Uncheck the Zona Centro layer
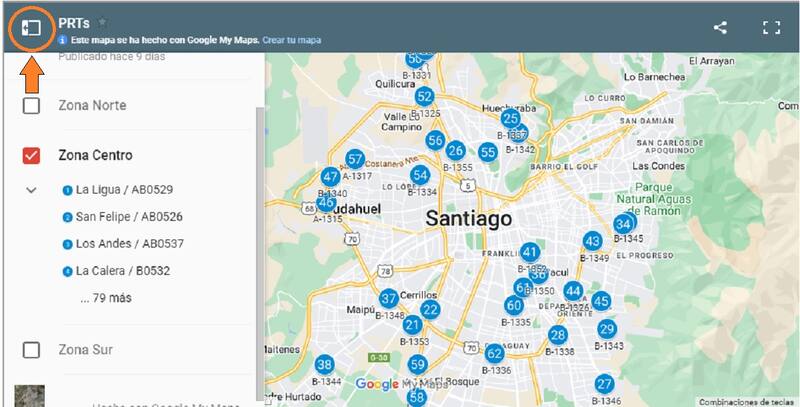This screenshot has height=407, width=800. 32,156
